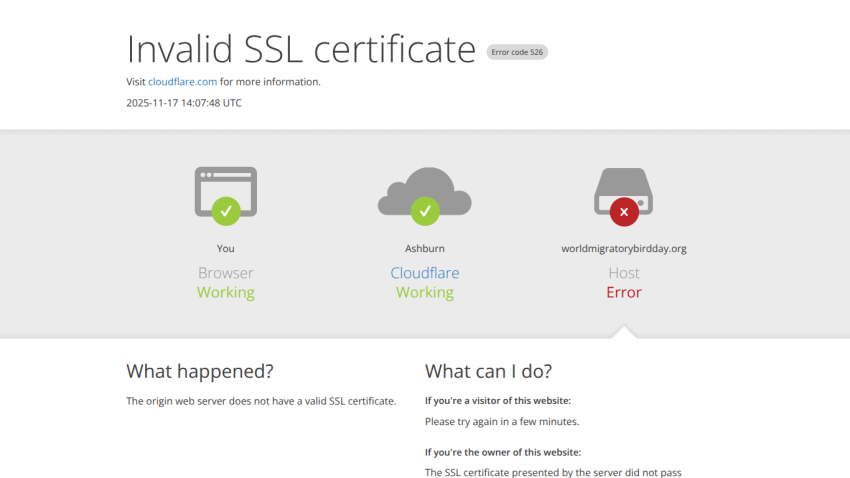Click the gray Browser label
850x478 pixels.
point(226,273)
